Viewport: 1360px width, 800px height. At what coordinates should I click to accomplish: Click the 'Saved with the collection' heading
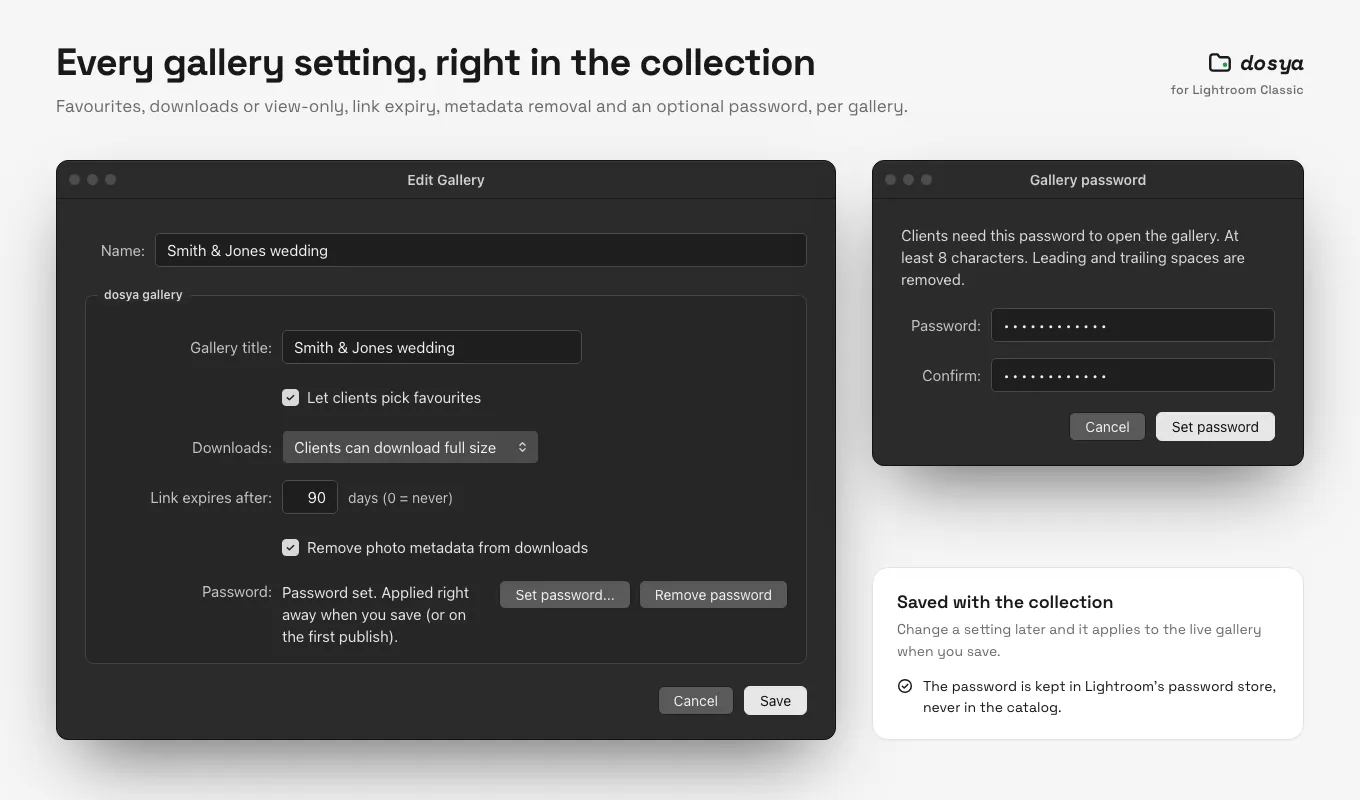[1005, 602]
